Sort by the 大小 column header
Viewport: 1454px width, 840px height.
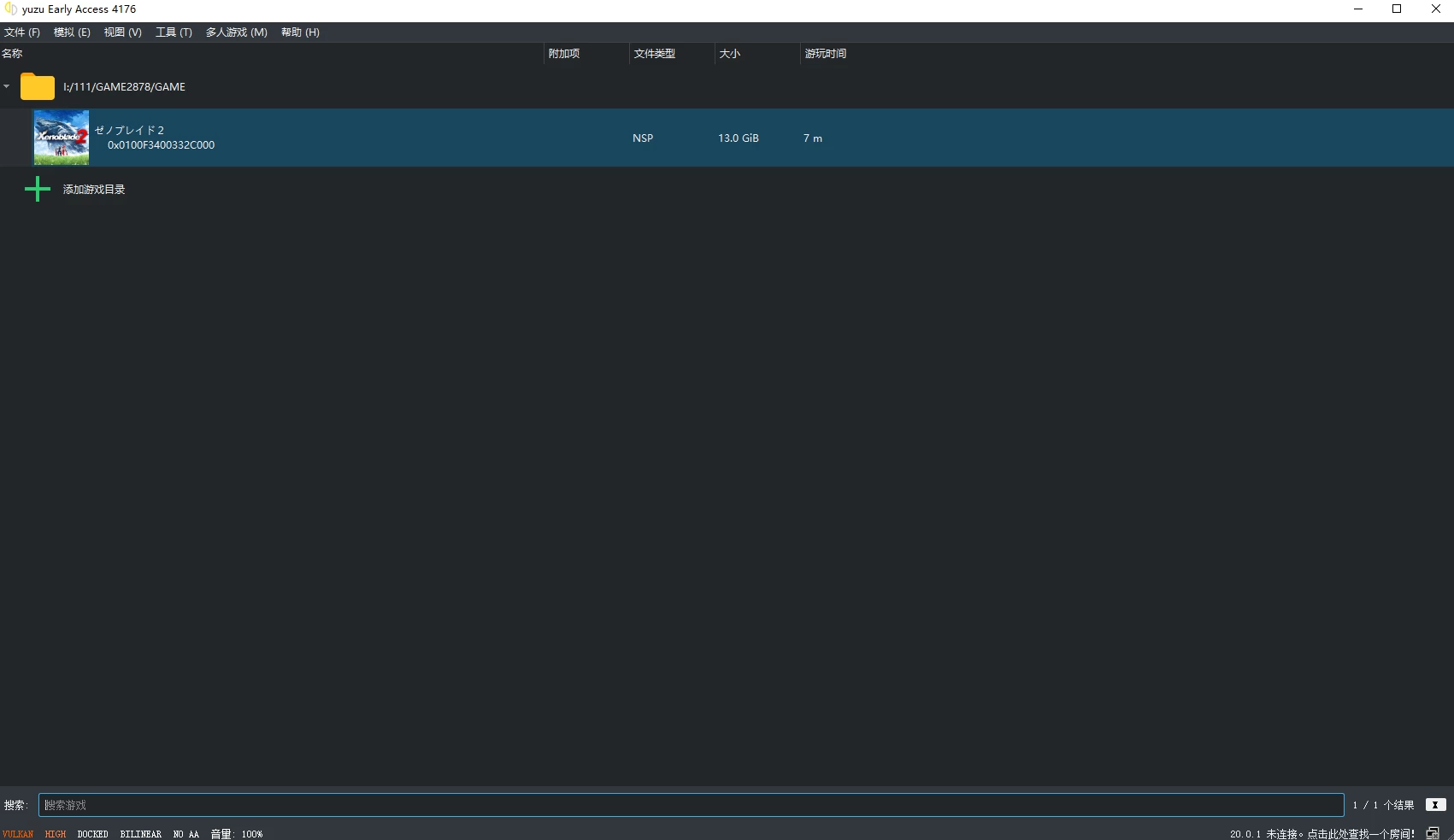pos(730,54)
